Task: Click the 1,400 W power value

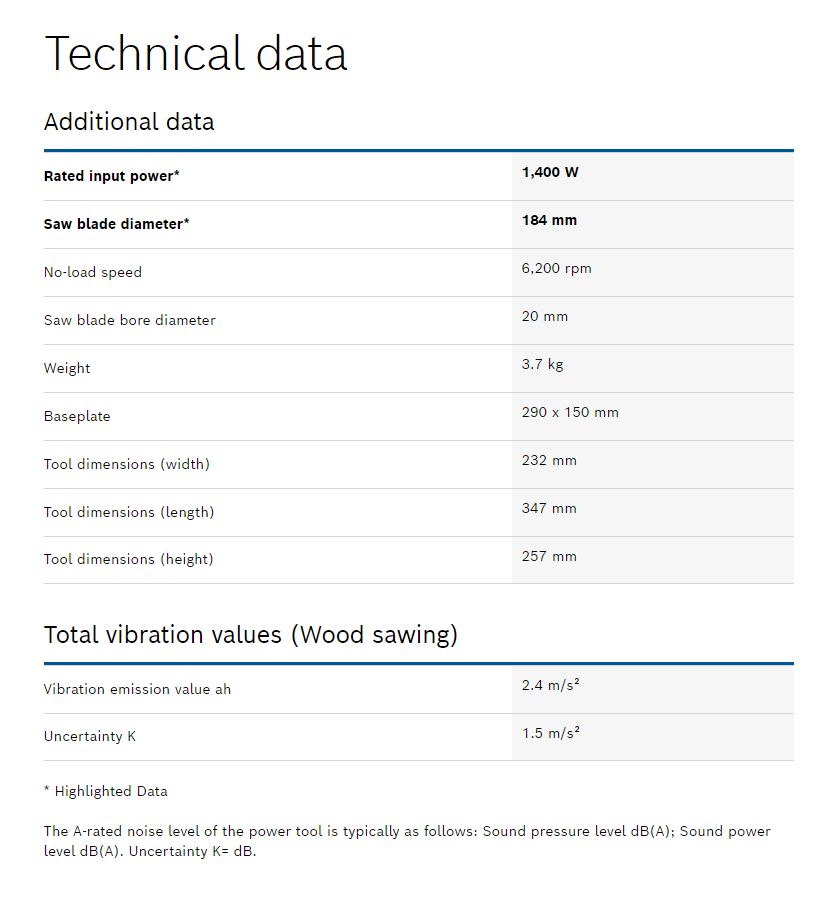Action: [x=550, y=172]
